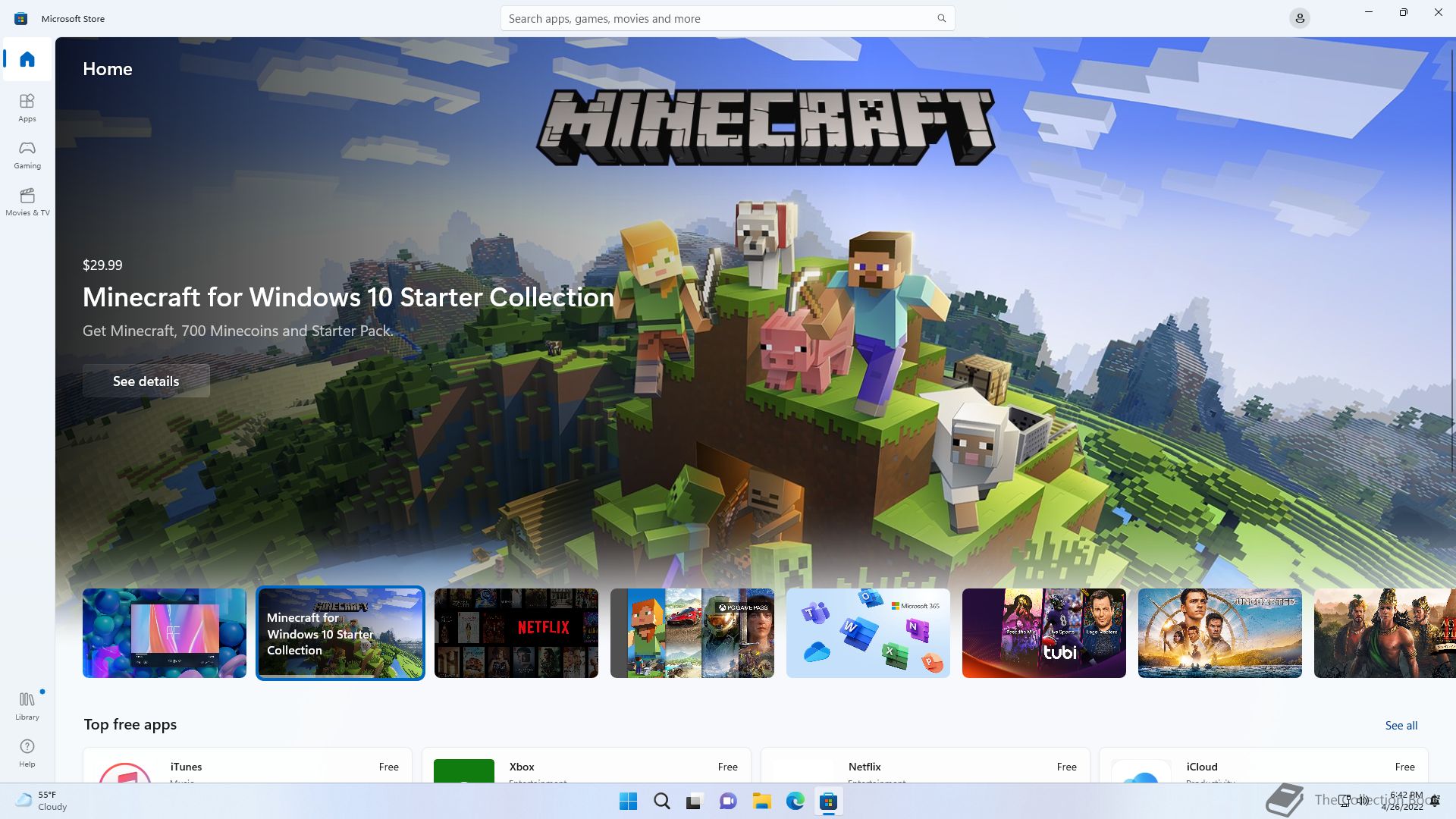Open the iTunes app card
The height and width of the screenshot is (819, 1456).
coord(247,765)
